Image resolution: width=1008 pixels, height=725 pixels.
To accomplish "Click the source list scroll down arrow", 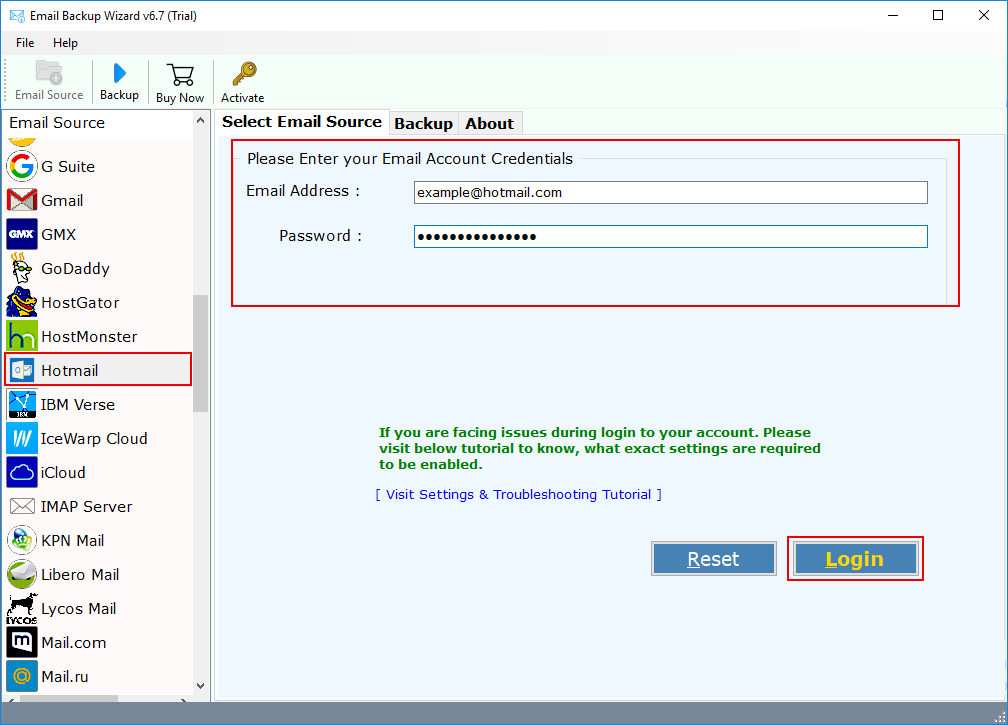I will 201,686.
